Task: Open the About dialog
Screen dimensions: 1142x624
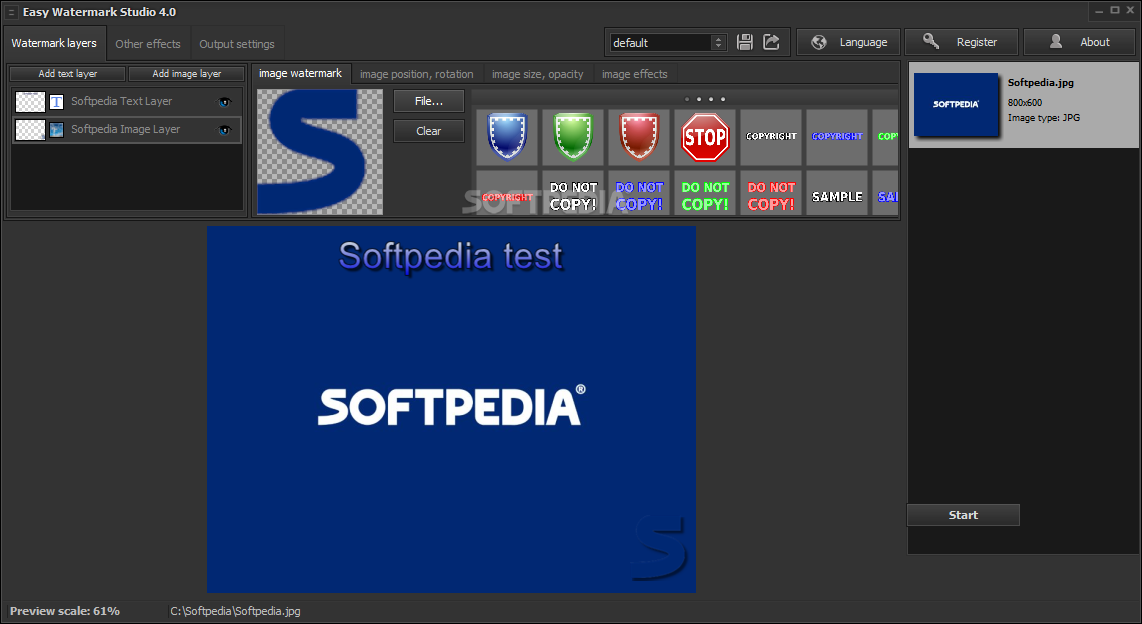Action: (1081, 42)
